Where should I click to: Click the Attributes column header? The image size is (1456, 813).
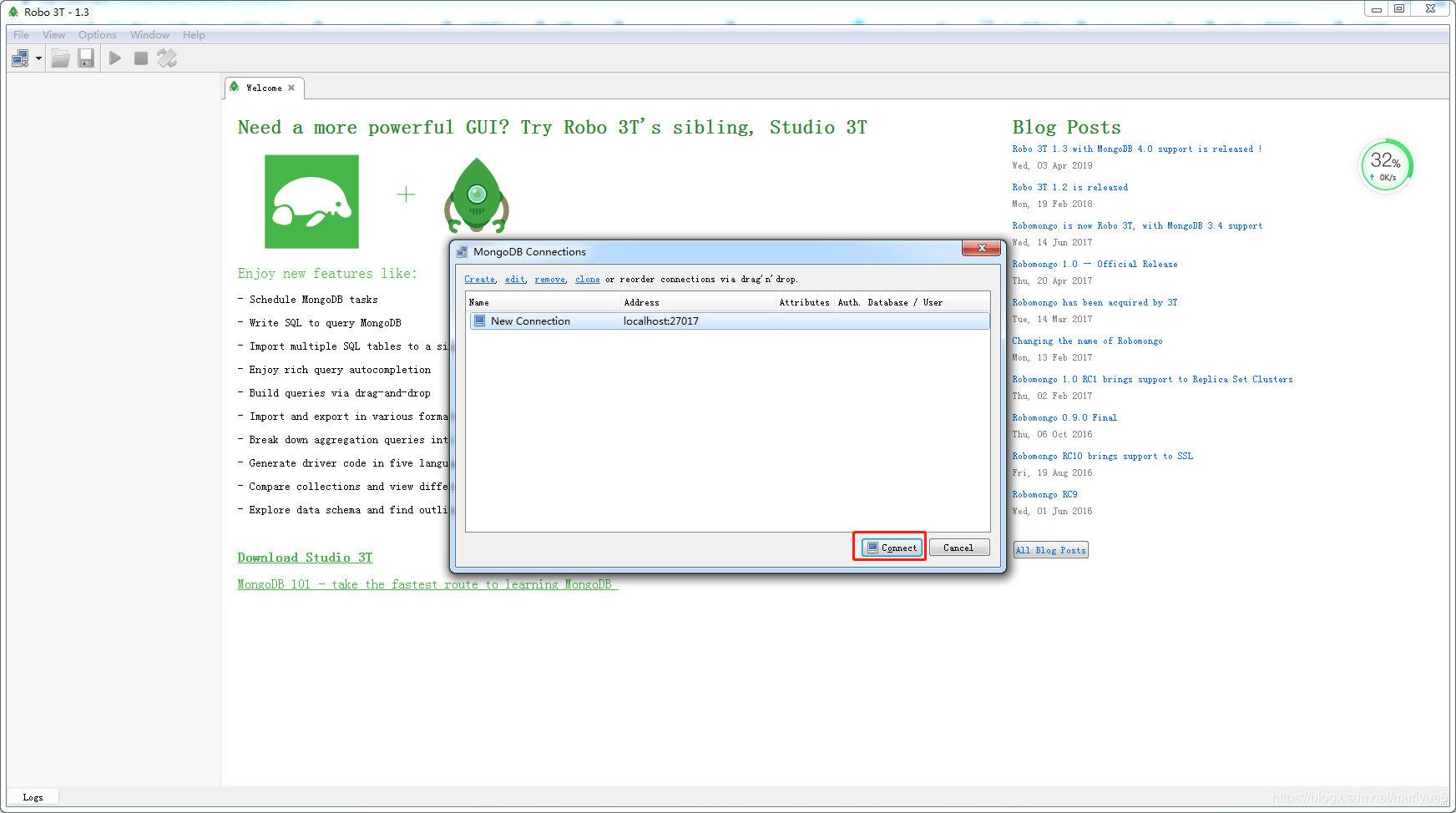point(805,302)
